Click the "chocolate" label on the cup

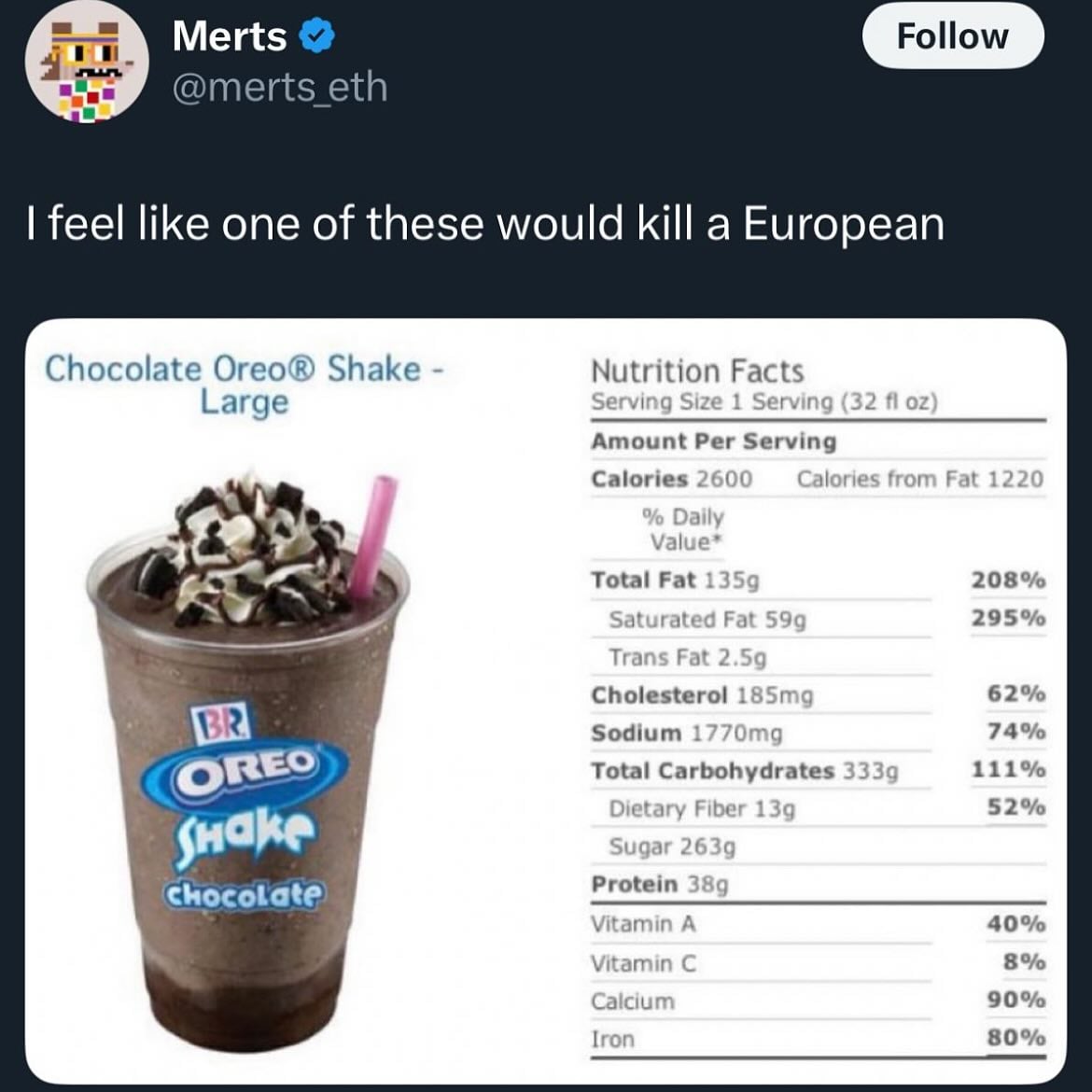245,894
